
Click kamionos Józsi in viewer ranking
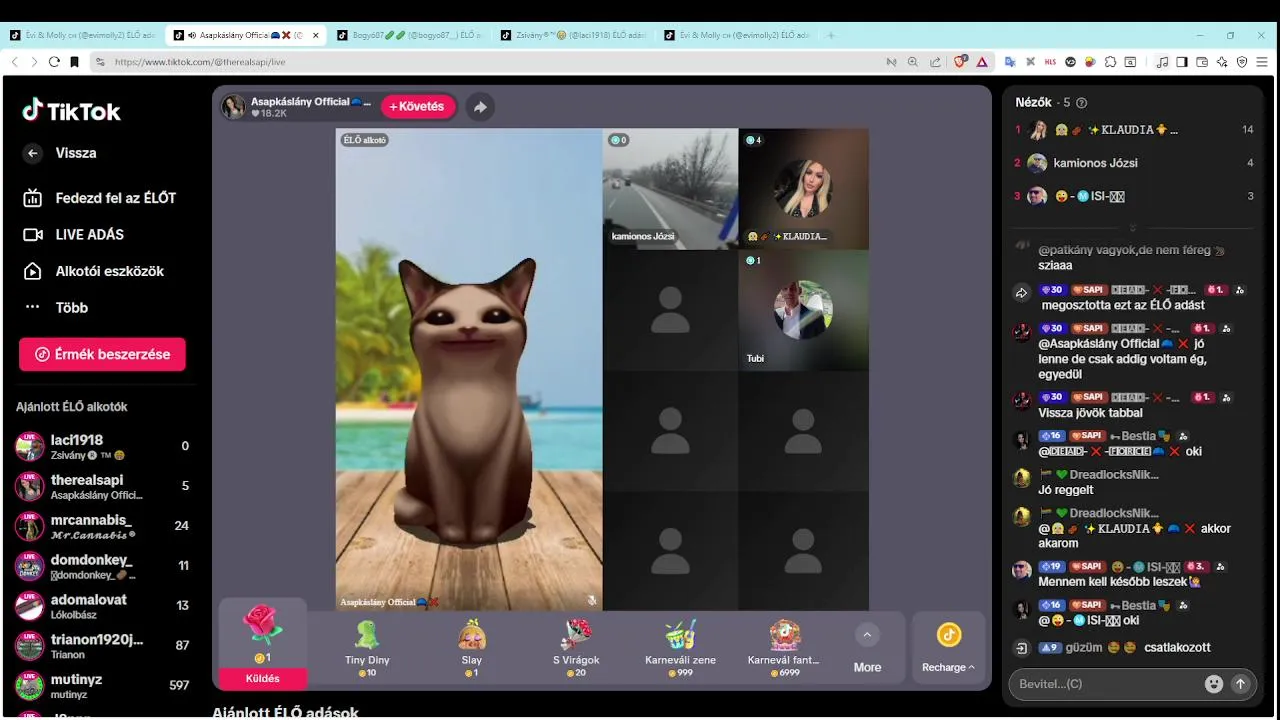1133,163
